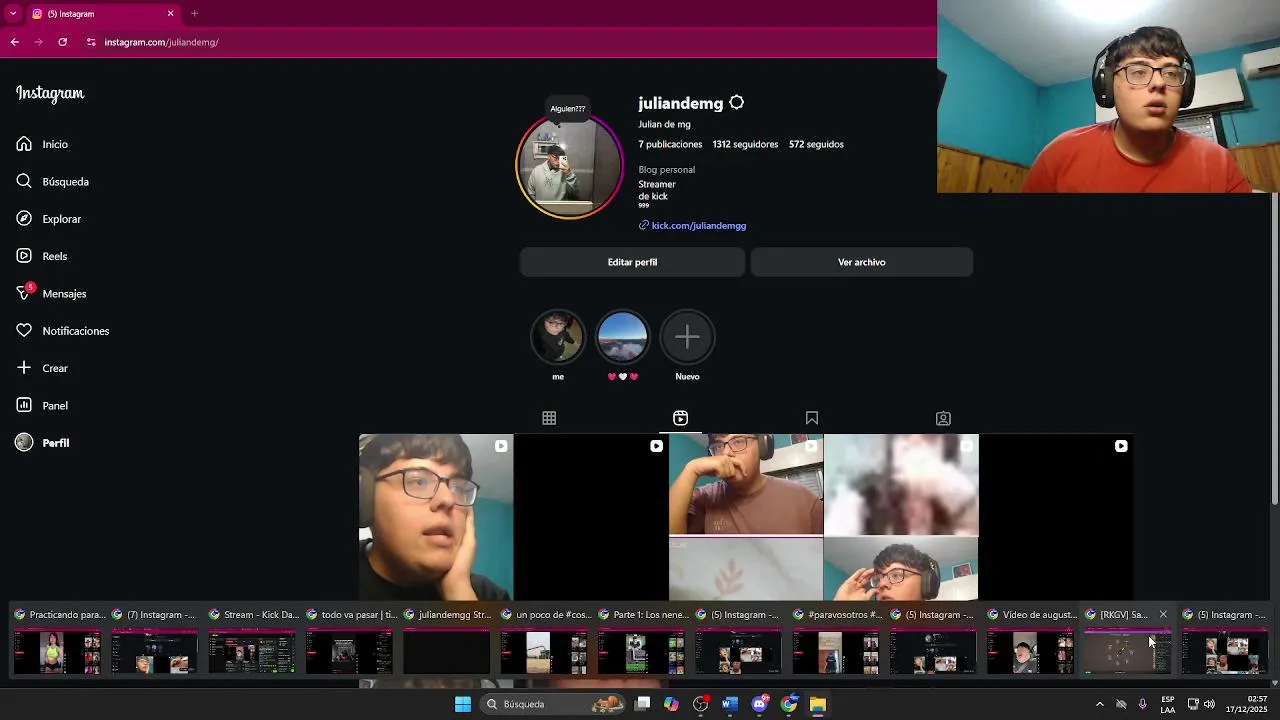This screenshot has height=720, width=1280.
Task: Launch Copilot from the taskbar
Action: click(x=671, y=704)
